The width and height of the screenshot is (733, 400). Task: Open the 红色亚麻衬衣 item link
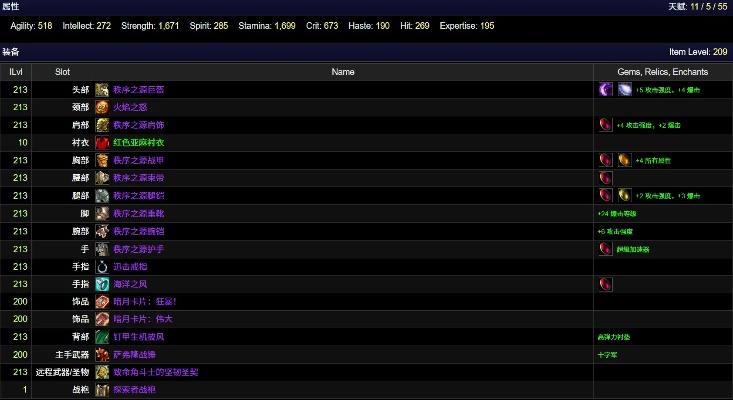[x=140, y=143]
